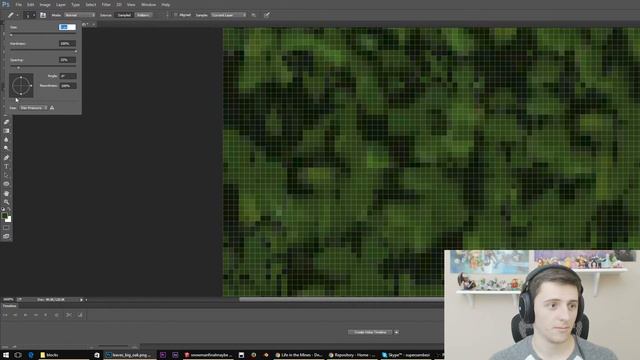Click the Hardness percentage field
This screenshot has height=360, width=640.
pos(67,44)
